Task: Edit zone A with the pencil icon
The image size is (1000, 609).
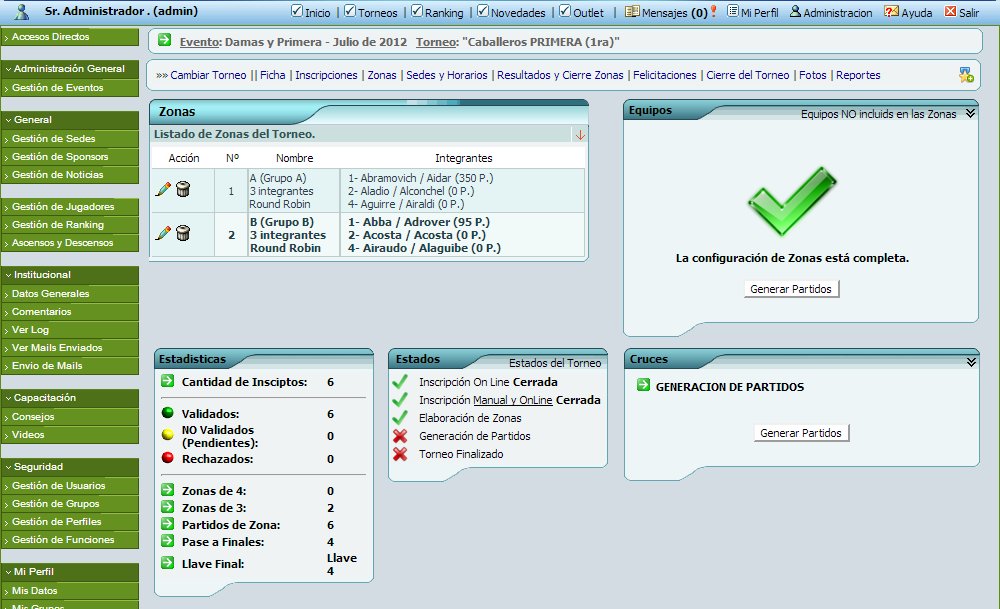Action: point(163,189)
